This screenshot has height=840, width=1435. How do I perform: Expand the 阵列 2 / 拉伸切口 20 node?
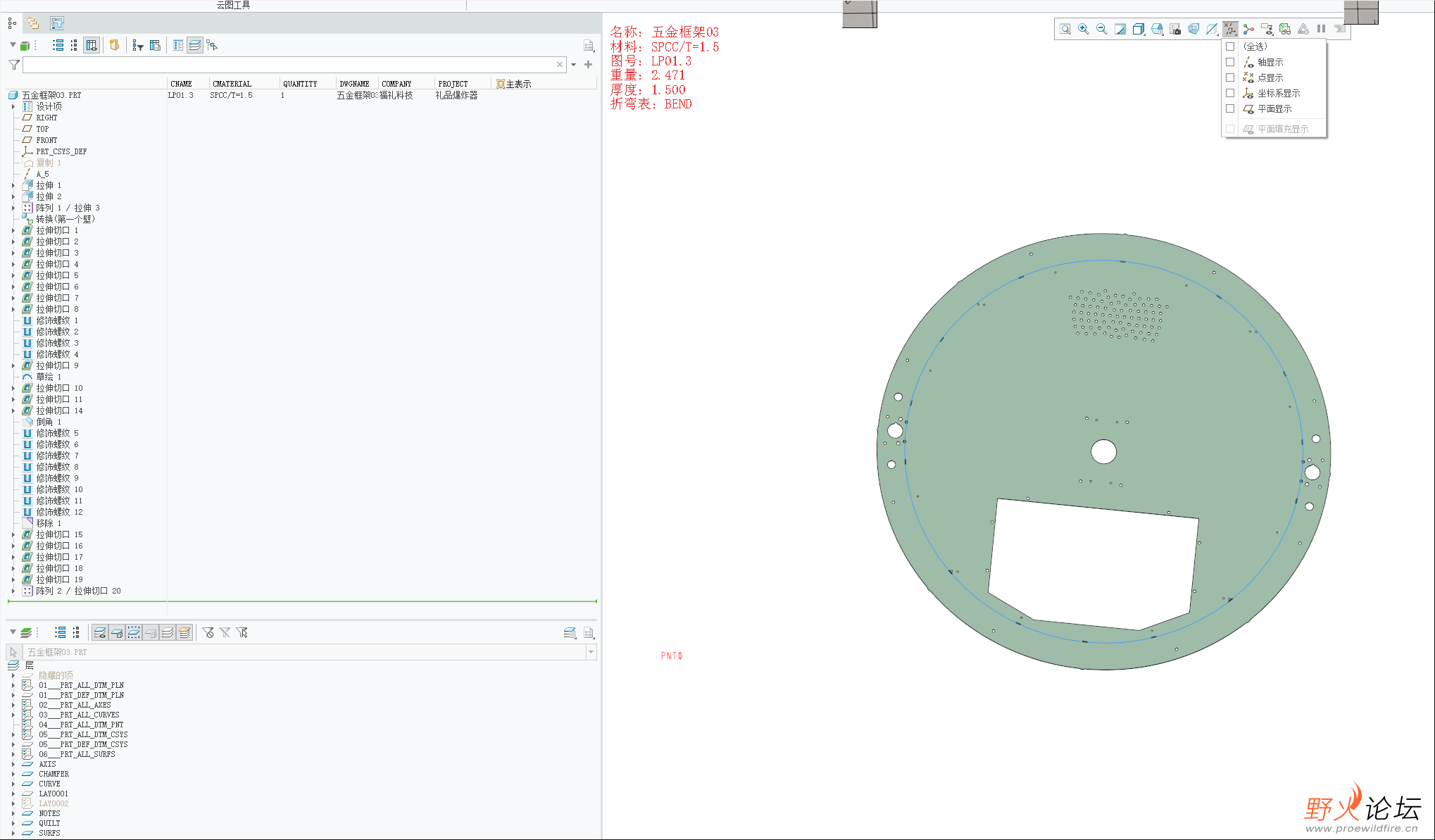(x=13, y=591)
